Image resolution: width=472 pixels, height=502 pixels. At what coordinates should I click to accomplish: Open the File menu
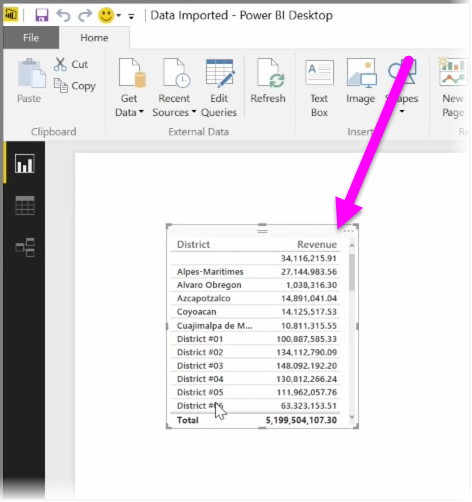pyautogui.click(x=31, y=38)
